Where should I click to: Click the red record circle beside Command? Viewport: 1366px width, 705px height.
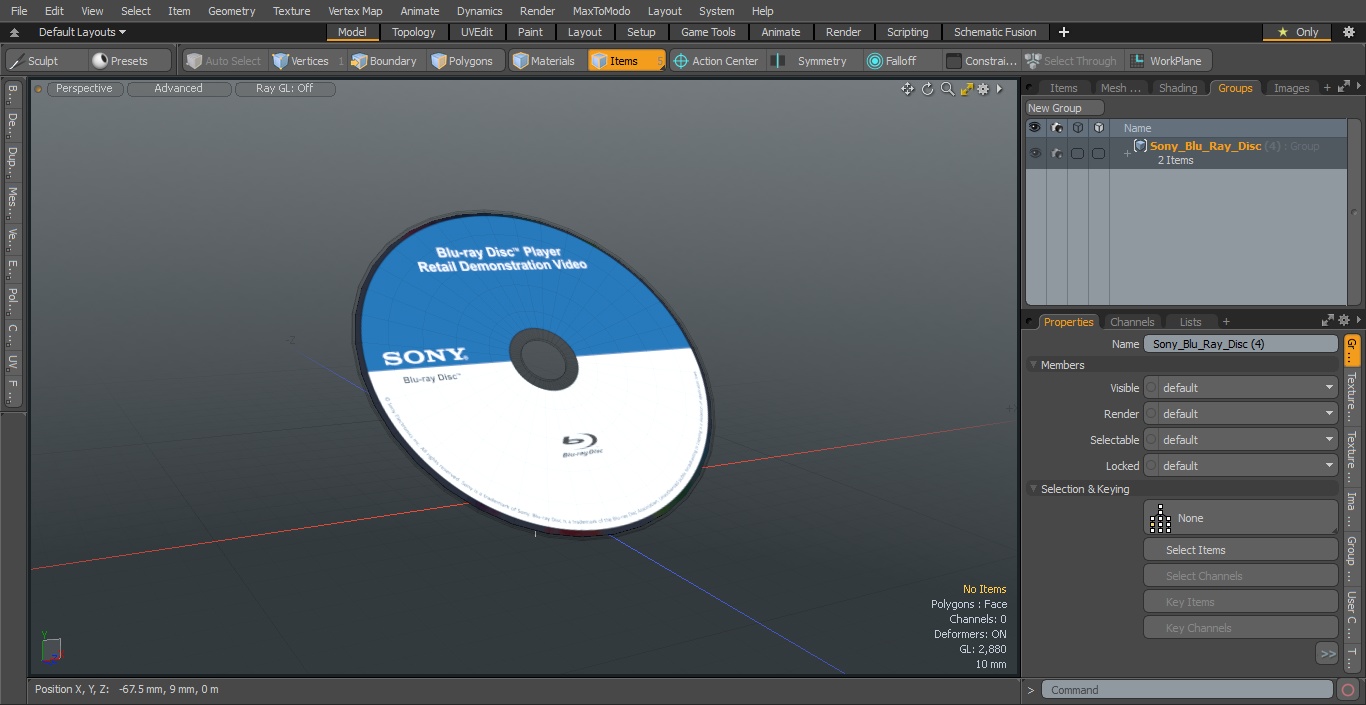click(x=1348, y=690)
